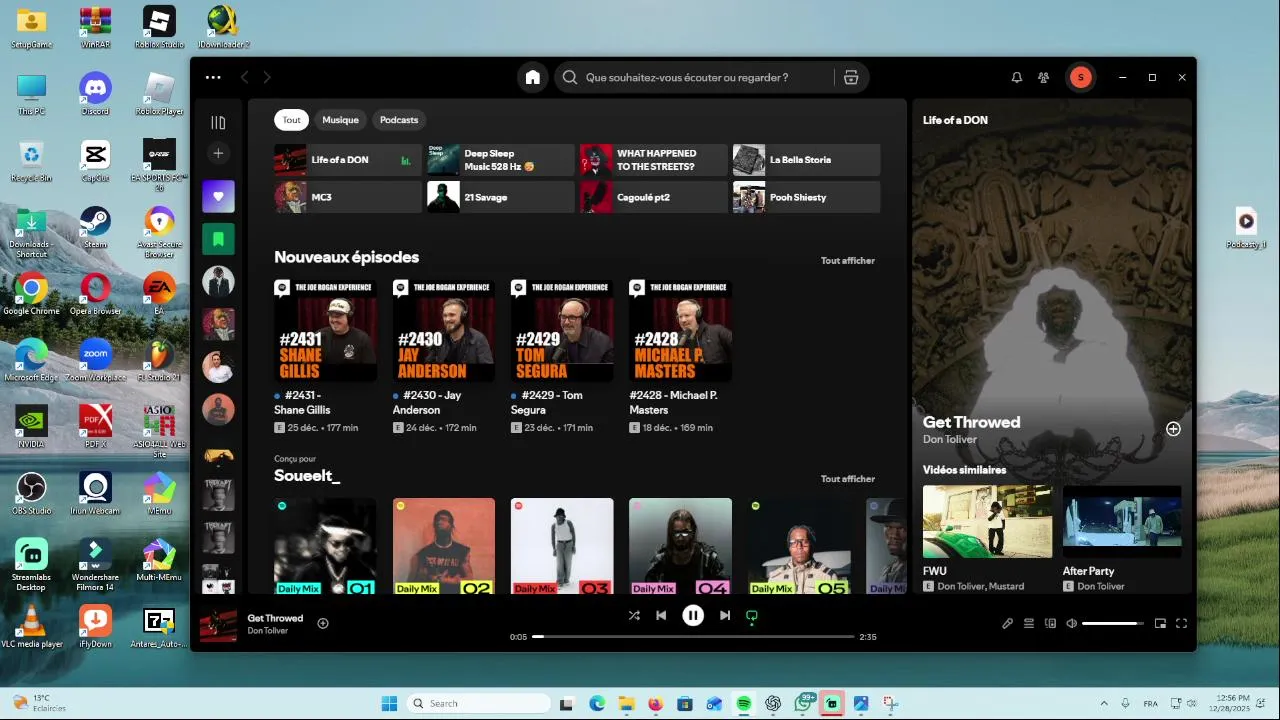Open the Browse icon beside search bar

click(851, 77)
